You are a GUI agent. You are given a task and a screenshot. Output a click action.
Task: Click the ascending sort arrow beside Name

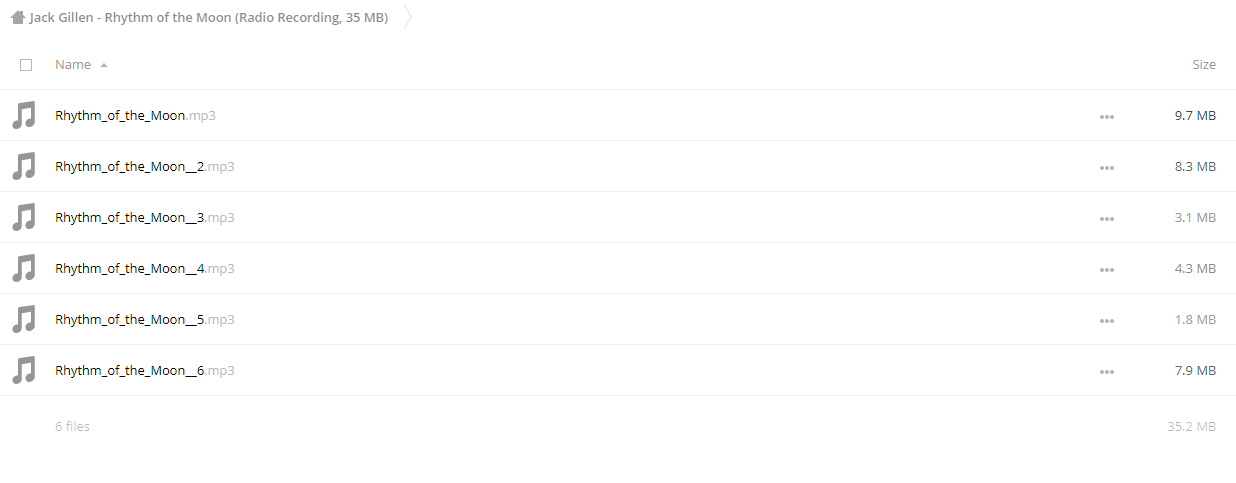click(x=104, y=65)
